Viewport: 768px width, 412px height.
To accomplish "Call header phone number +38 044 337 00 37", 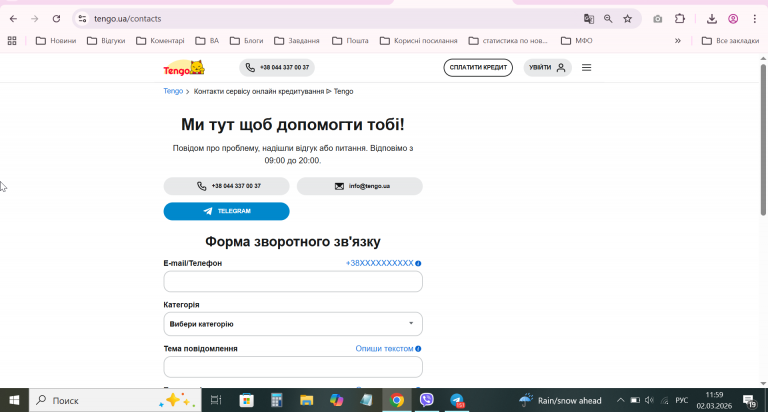I will point(277,68).
